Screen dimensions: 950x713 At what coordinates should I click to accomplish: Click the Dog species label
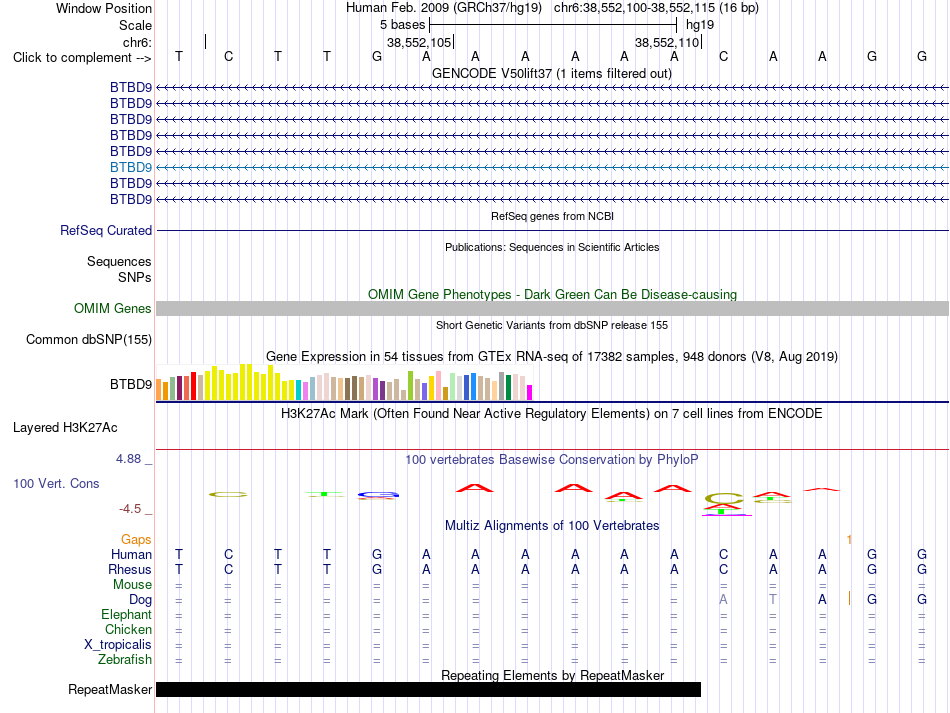click(140, 600)
